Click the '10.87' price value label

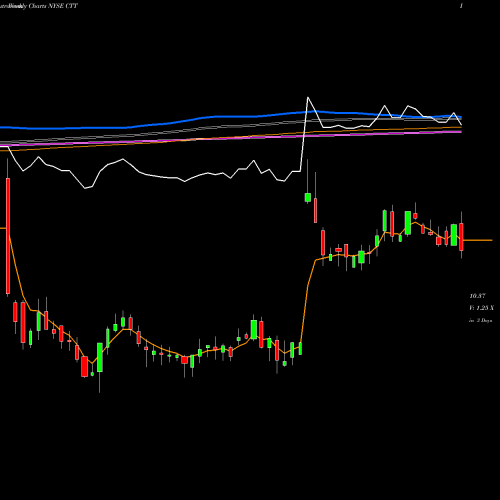pyautogui.click(x=477, y=296)
